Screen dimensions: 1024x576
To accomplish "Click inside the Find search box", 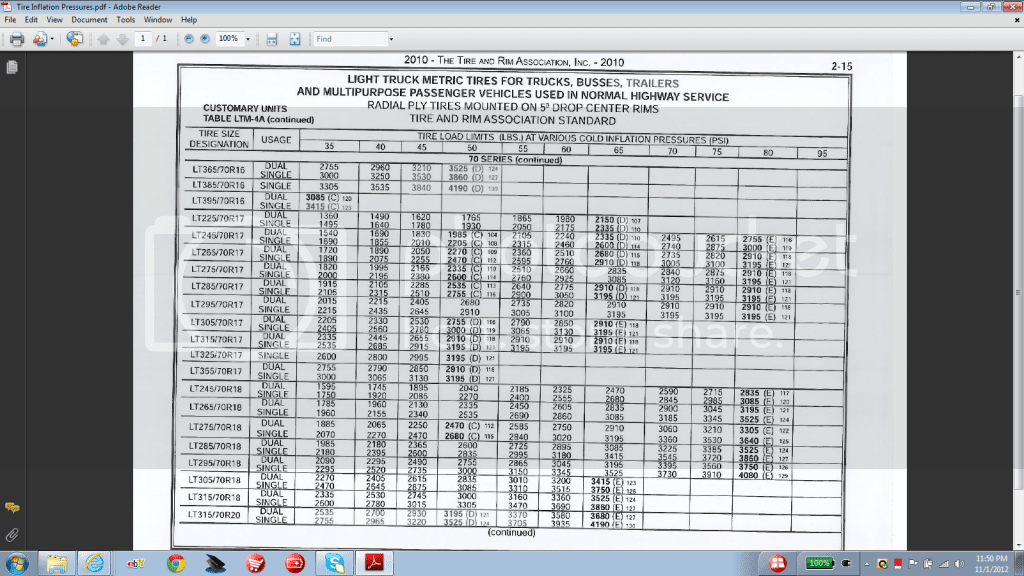I will click(350, 39).
